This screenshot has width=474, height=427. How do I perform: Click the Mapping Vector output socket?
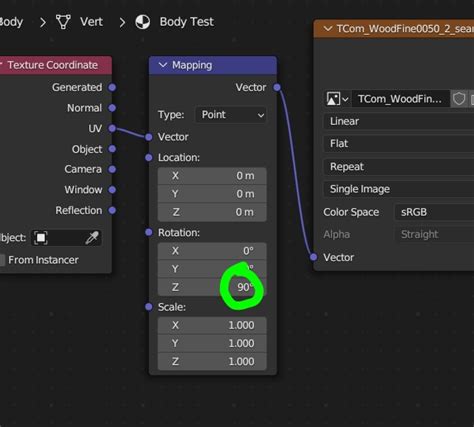pos(277,87)
